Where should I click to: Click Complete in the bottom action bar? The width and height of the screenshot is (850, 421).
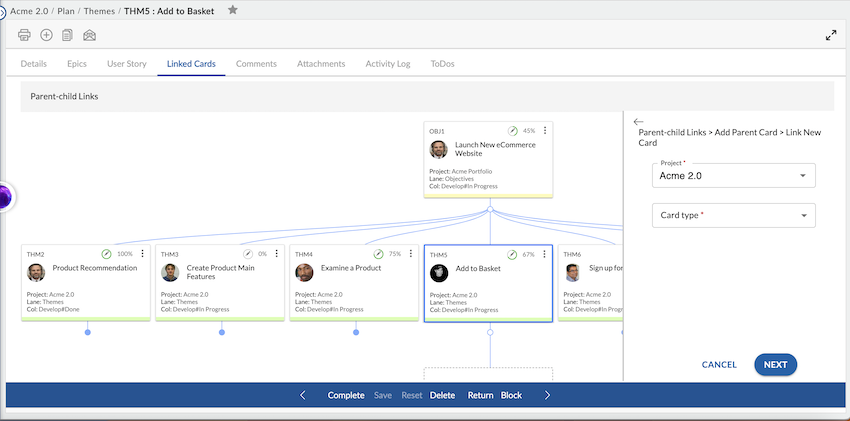pos(346,395)
